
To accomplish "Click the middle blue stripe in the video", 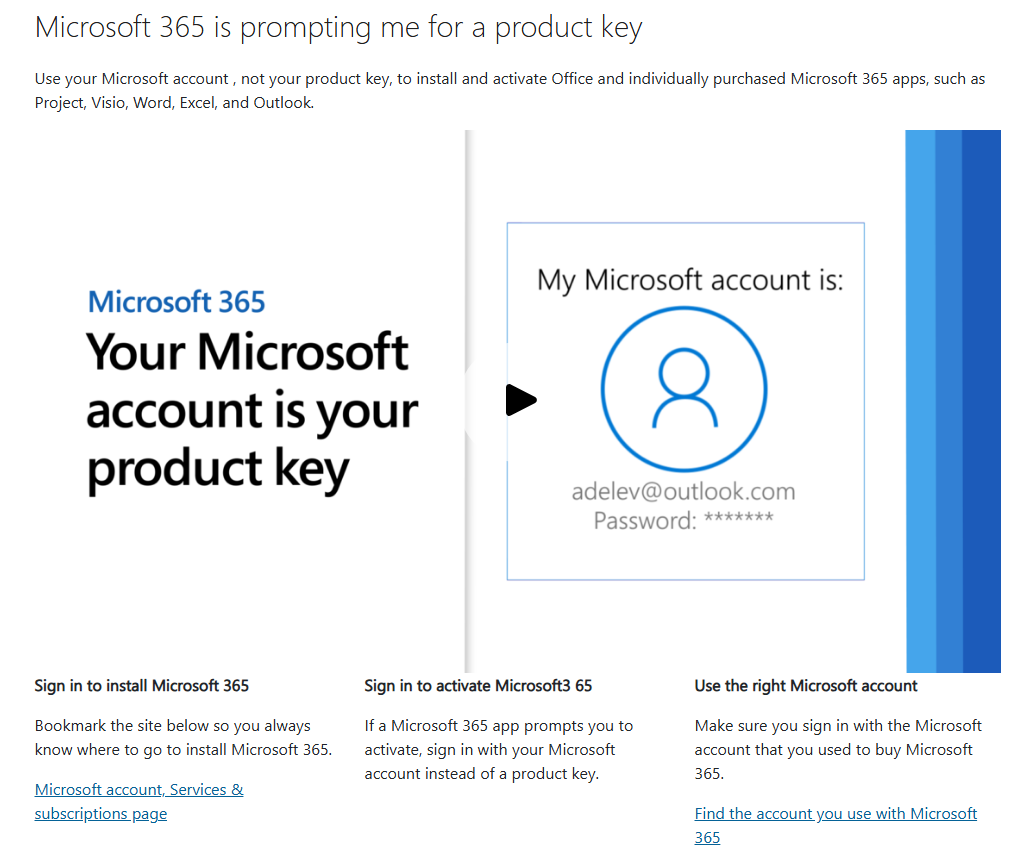I will (948, 401).
